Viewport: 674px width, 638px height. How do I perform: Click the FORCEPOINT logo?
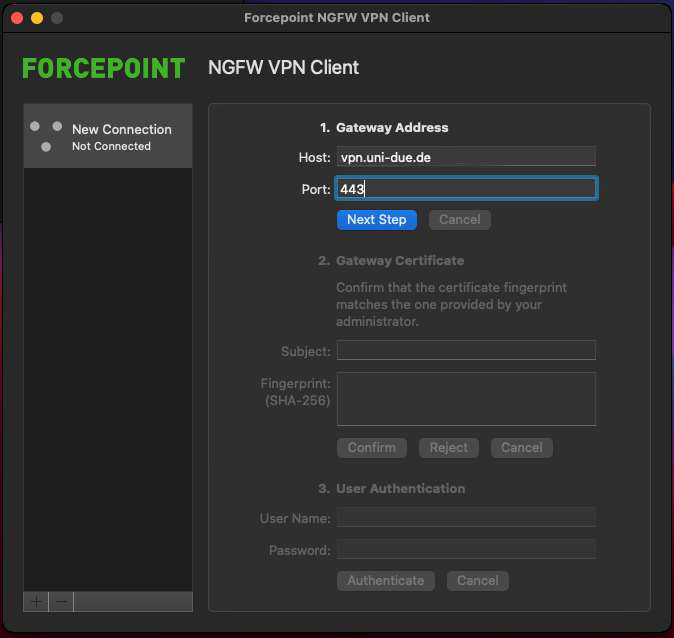tap(104, 68)
